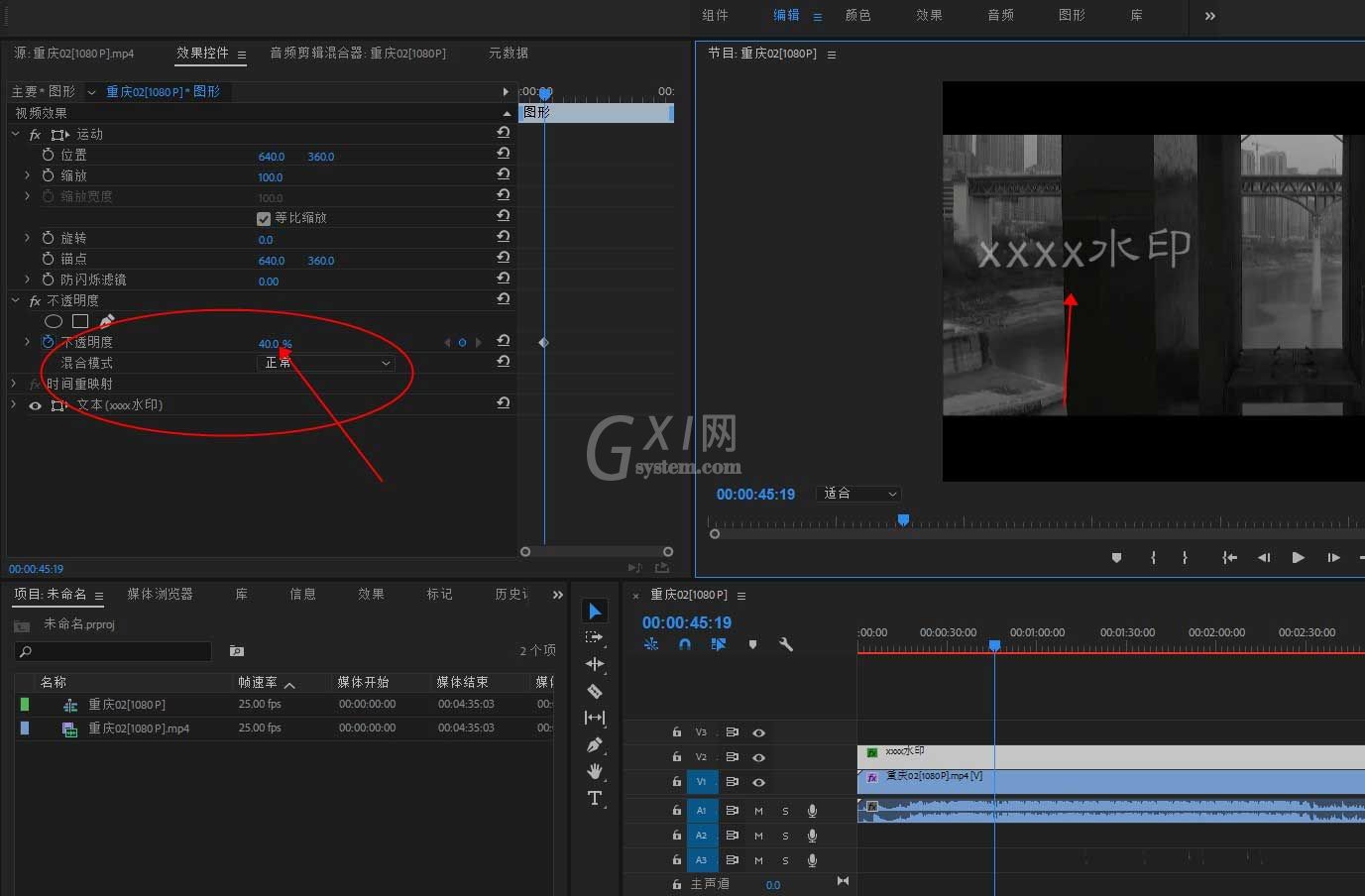Screen dimensions: 1365x896
Task: Collapse the Motion effect section
Action: [15, 134]
